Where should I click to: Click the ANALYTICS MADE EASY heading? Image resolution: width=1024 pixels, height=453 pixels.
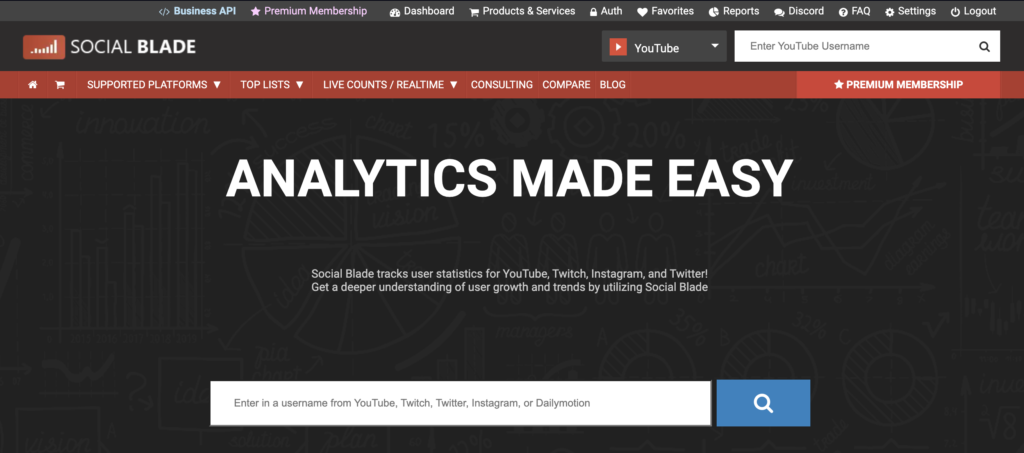[509, 179]
